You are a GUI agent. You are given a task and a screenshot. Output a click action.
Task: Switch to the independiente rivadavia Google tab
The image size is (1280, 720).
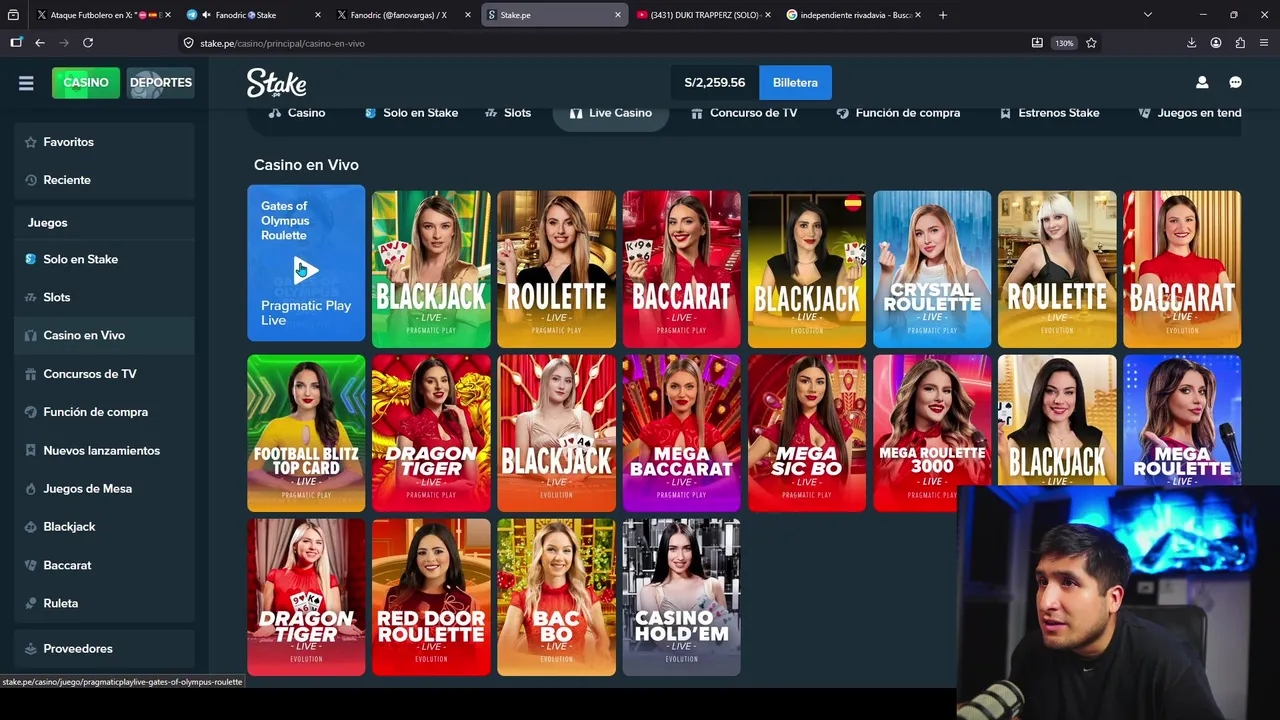853,15
